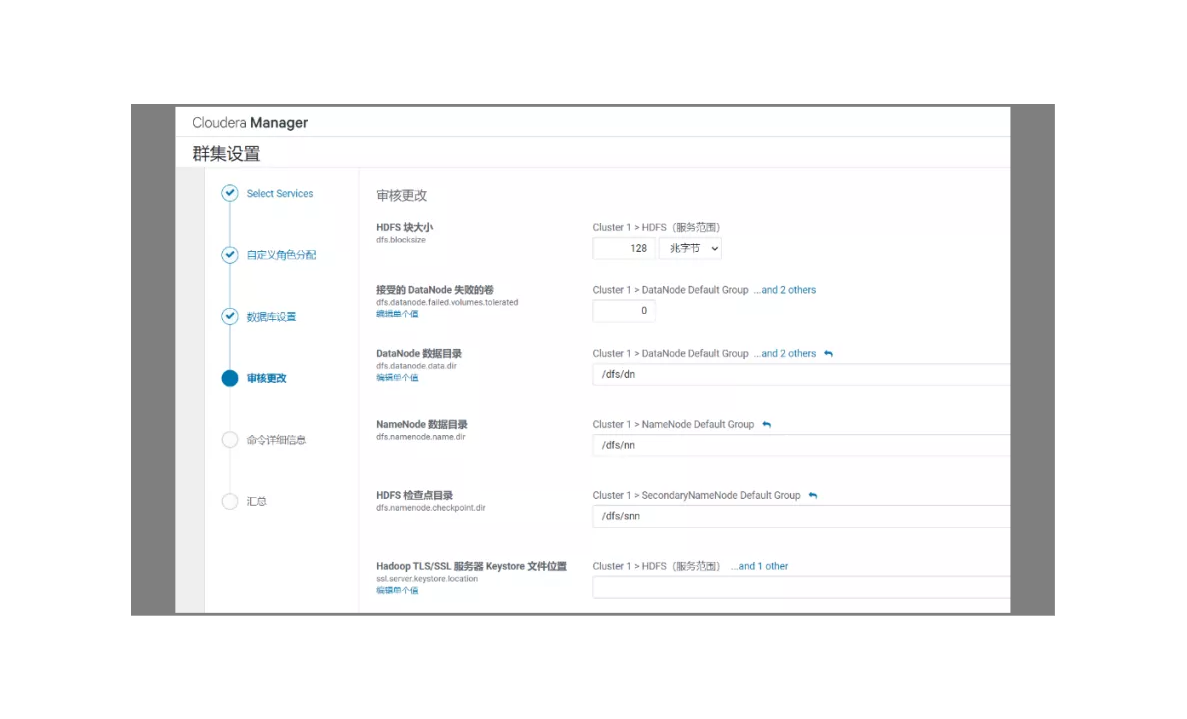Go to 数据库设置 step
Screen dimensions: 1187x719
coord(271,317)
